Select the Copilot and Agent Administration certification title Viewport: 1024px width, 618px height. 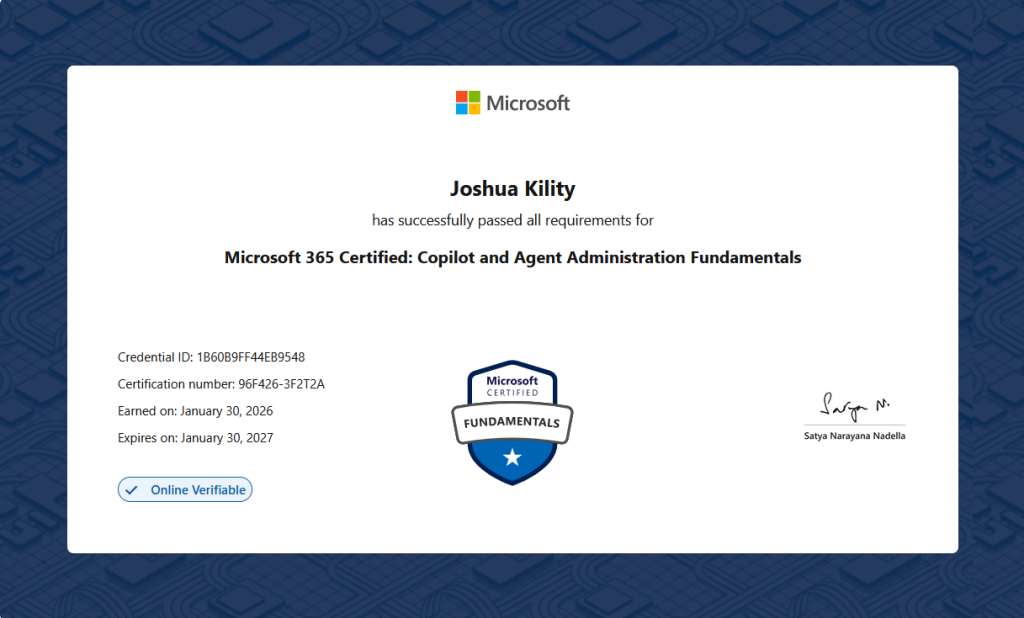512,257
